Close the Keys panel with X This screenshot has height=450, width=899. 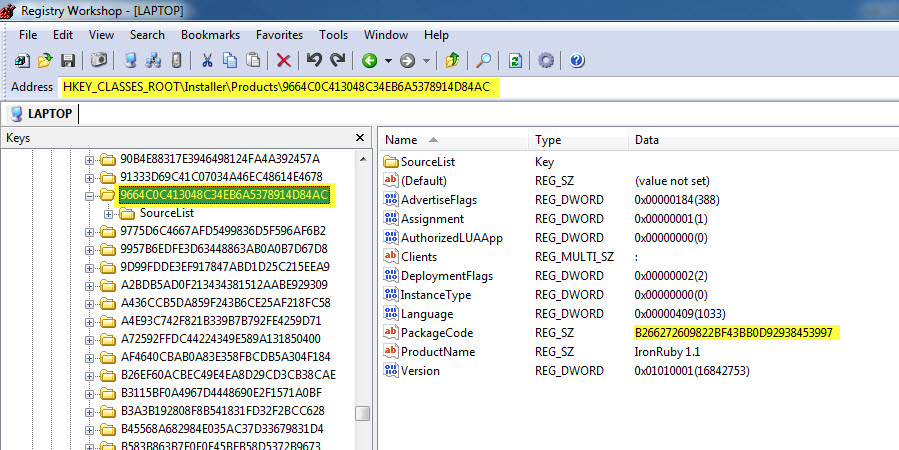point(359,138)
